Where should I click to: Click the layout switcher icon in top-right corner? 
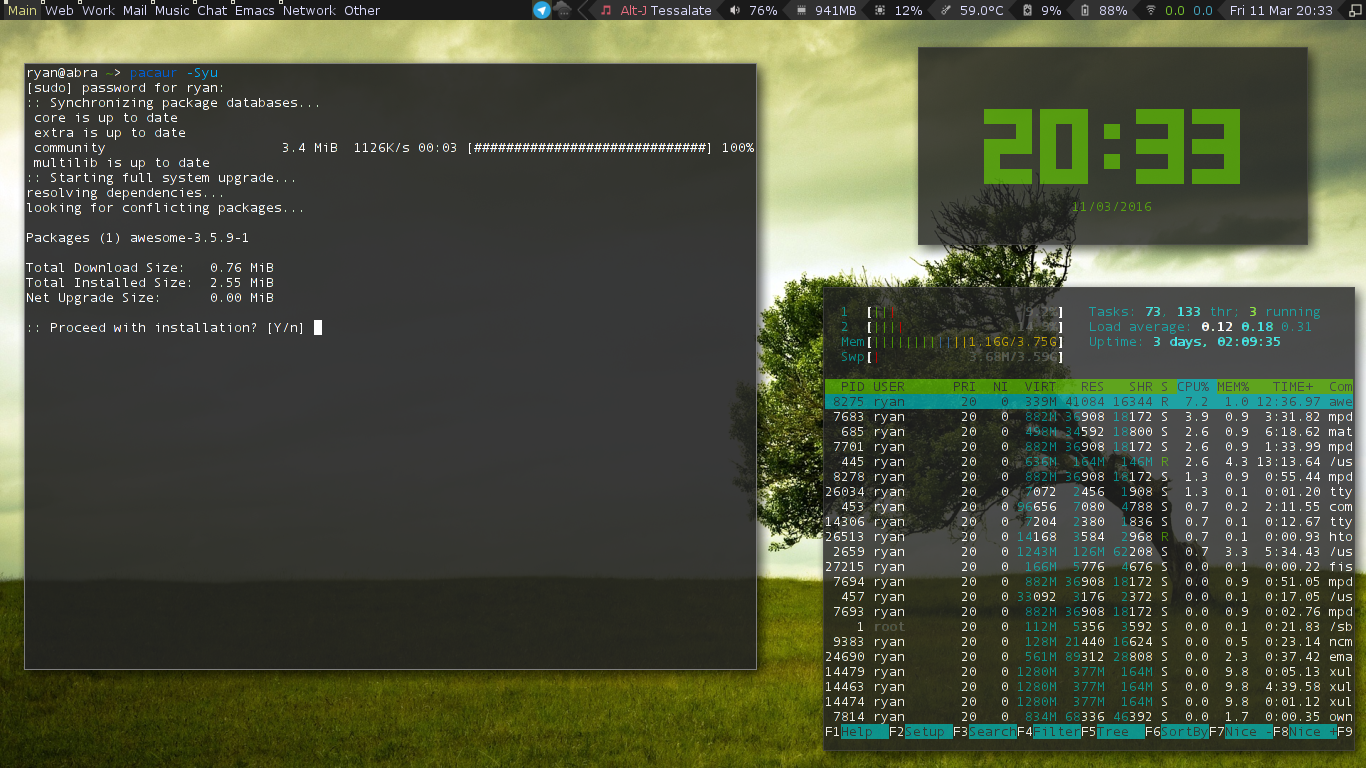[1353, 10]
